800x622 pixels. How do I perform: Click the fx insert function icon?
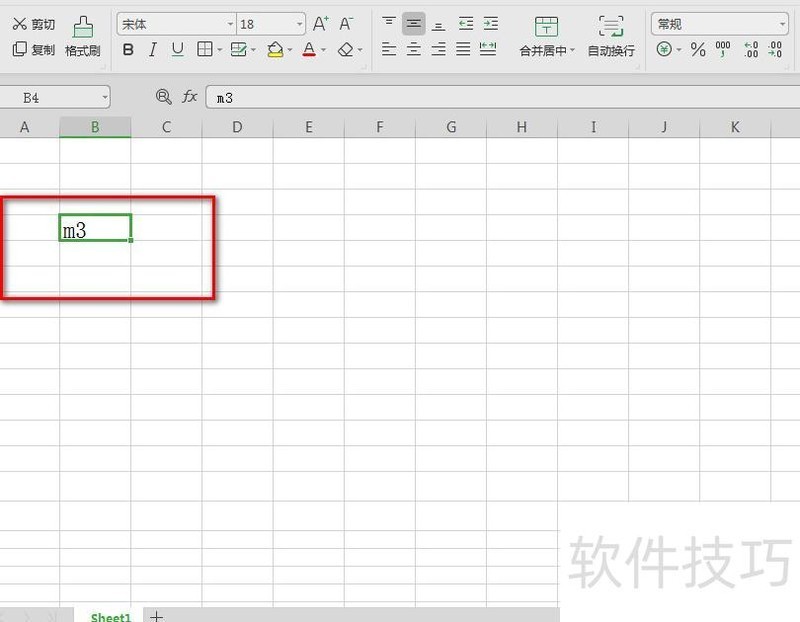coord(189,96)
